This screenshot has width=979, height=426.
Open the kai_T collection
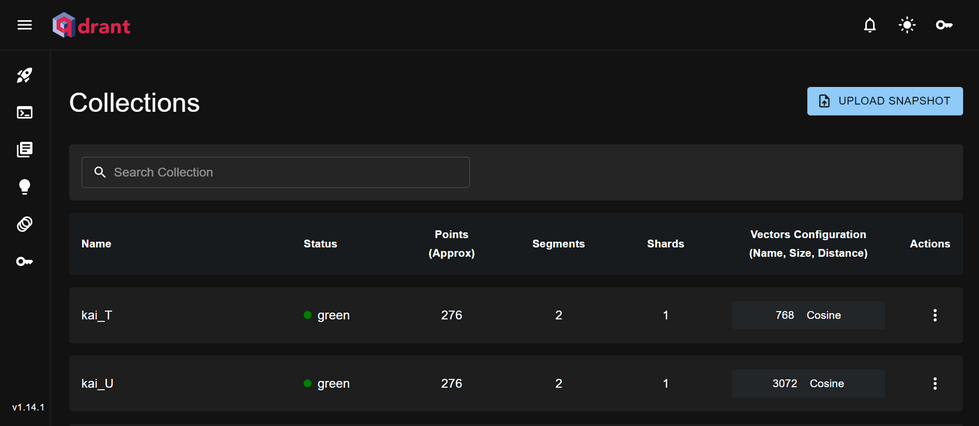(97, 315)
